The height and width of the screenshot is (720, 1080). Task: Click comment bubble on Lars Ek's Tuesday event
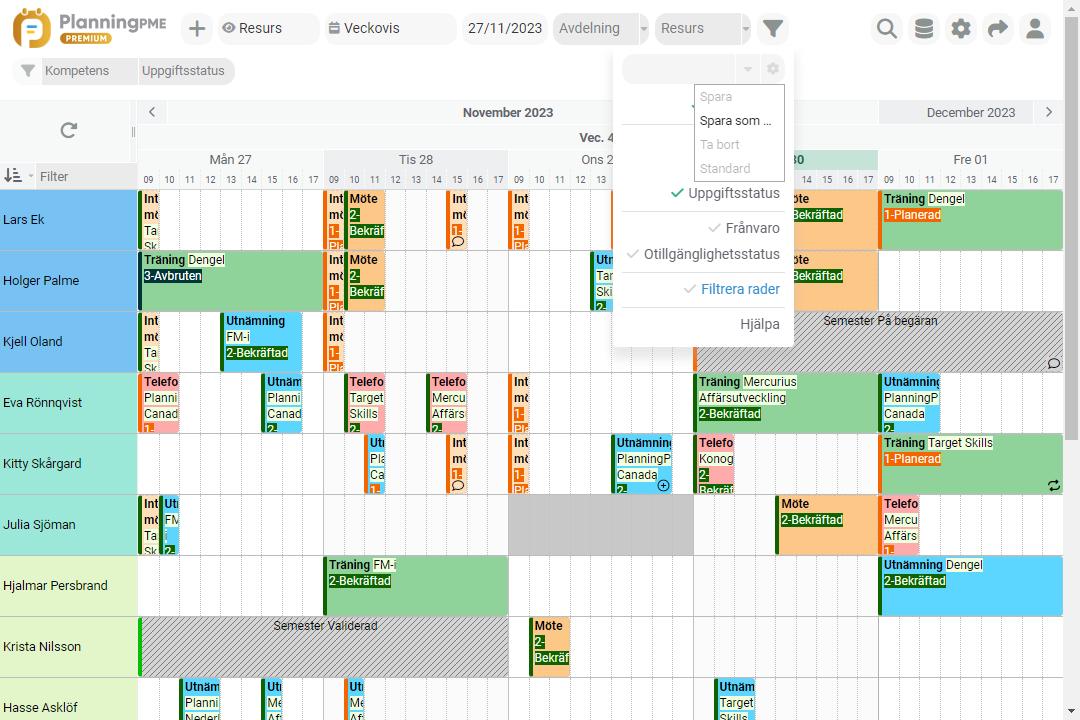tap(457, 241)
